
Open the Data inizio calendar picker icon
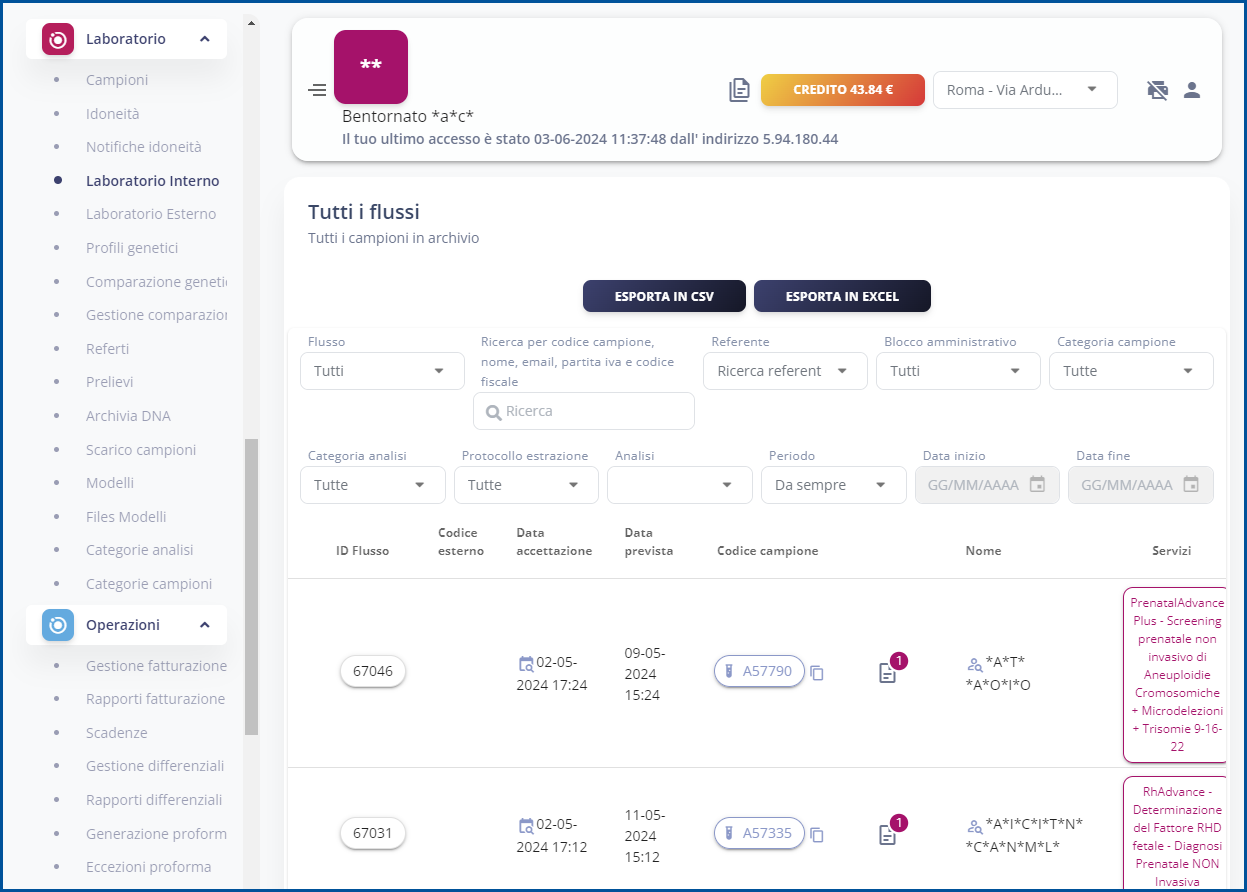[1037, 485]
